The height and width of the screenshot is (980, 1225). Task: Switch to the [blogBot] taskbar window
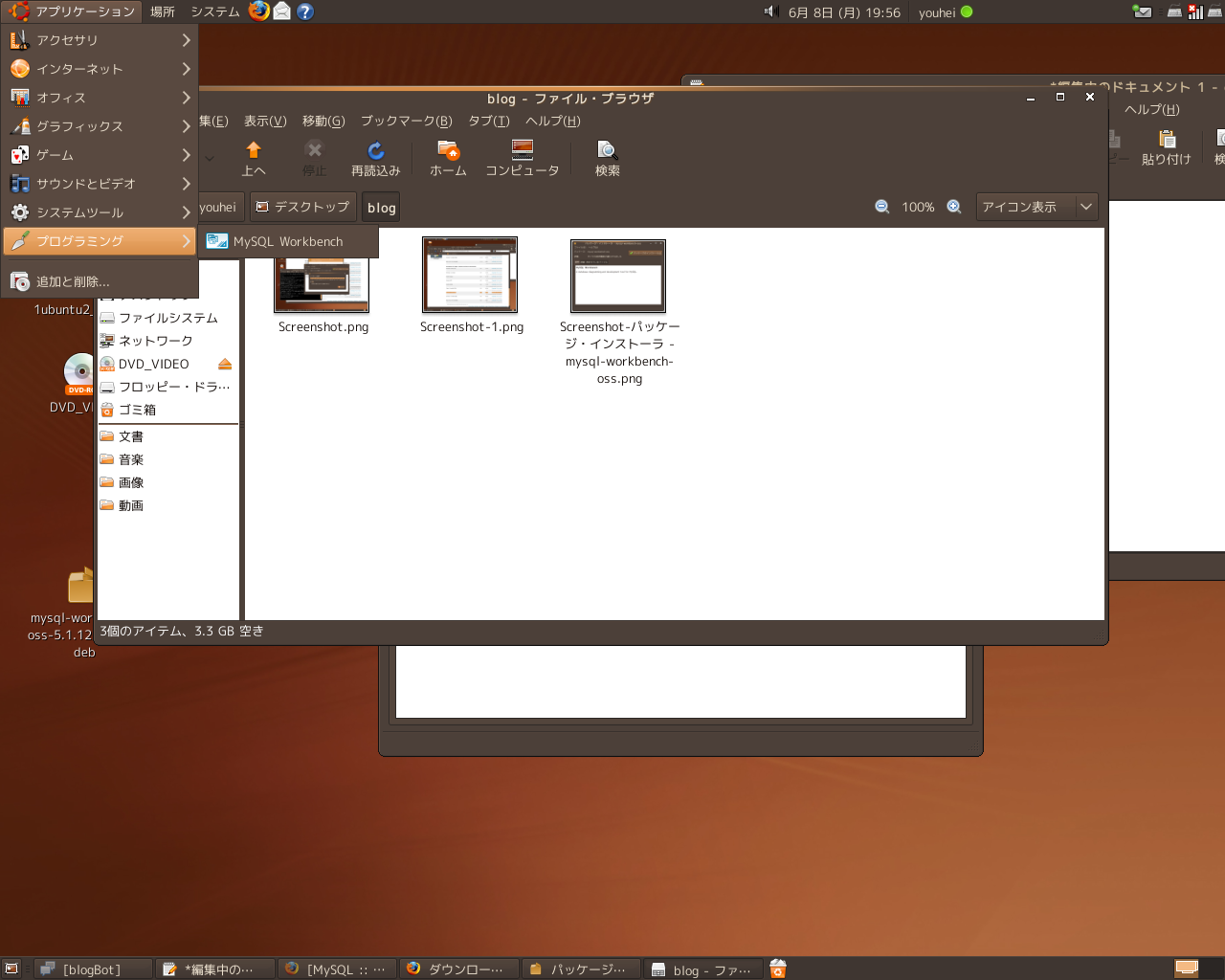pyautogui.click(x=92, y=969)
